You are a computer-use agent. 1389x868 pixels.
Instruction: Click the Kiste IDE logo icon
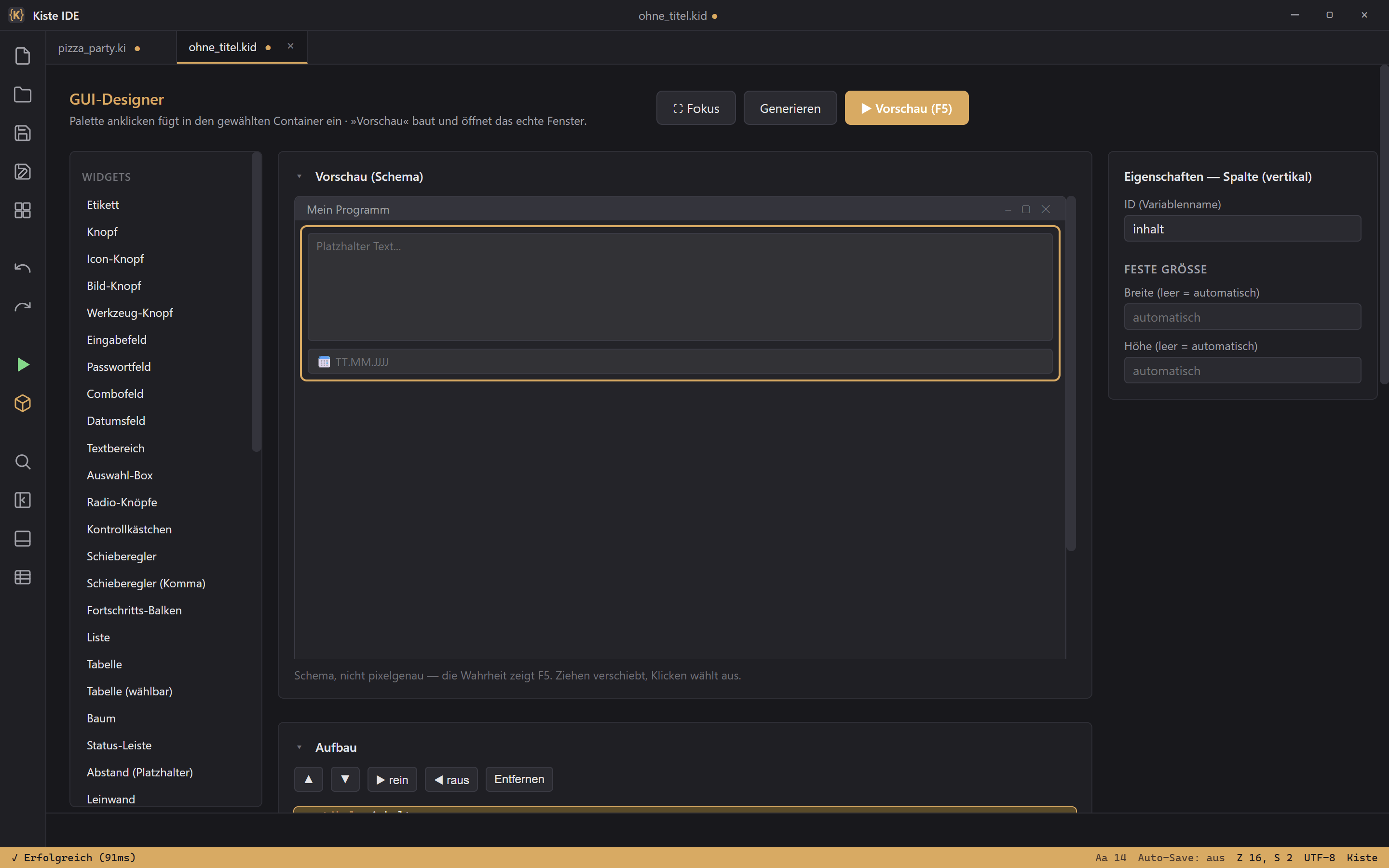pos(17,15)
